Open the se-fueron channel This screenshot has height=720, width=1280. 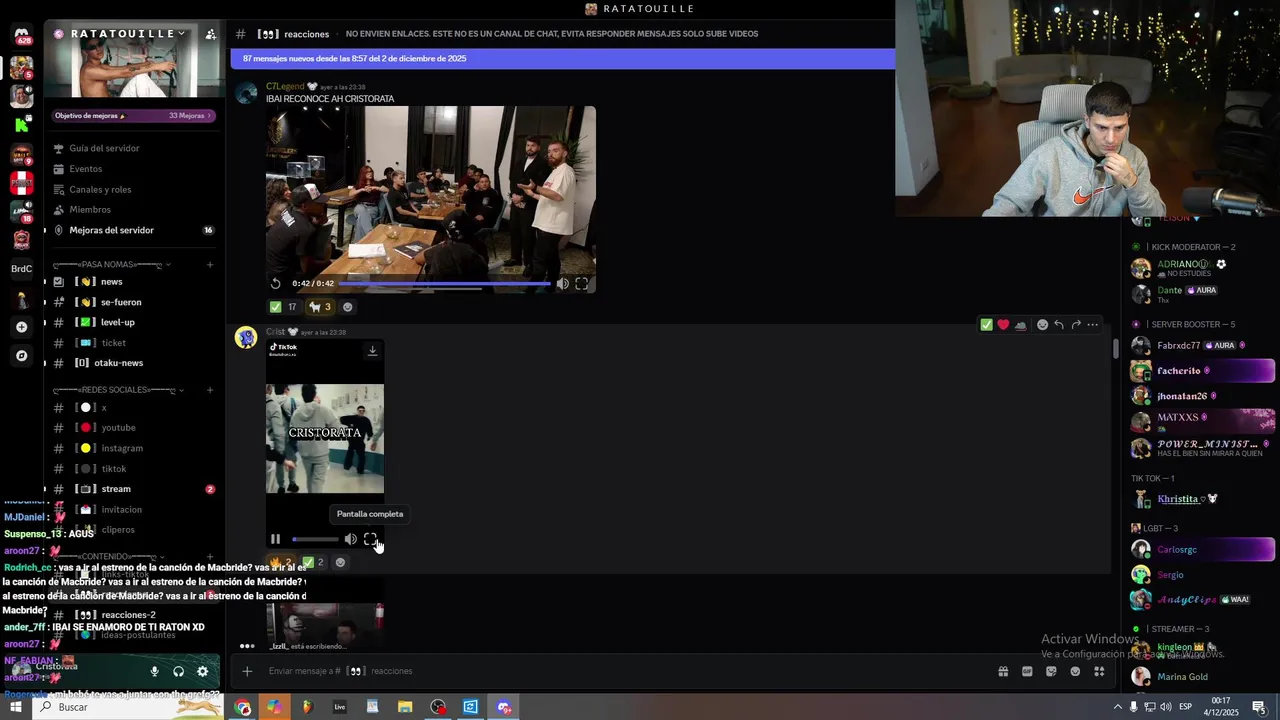click(134, 302)
